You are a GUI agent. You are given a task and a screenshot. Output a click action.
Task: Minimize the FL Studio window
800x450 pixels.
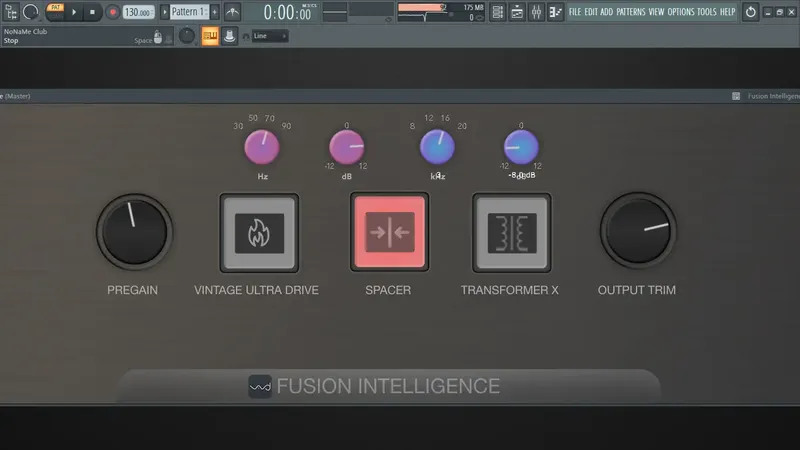point(768,12)
